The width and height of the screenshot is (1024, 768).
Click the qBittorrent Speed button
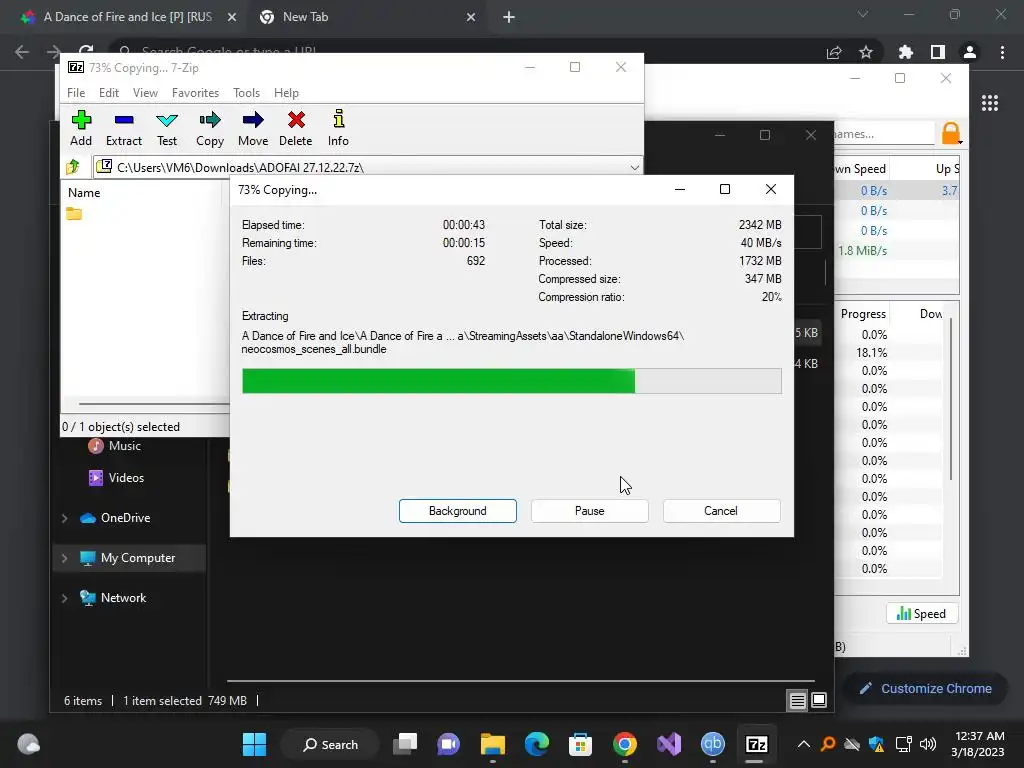click(921, 613)
